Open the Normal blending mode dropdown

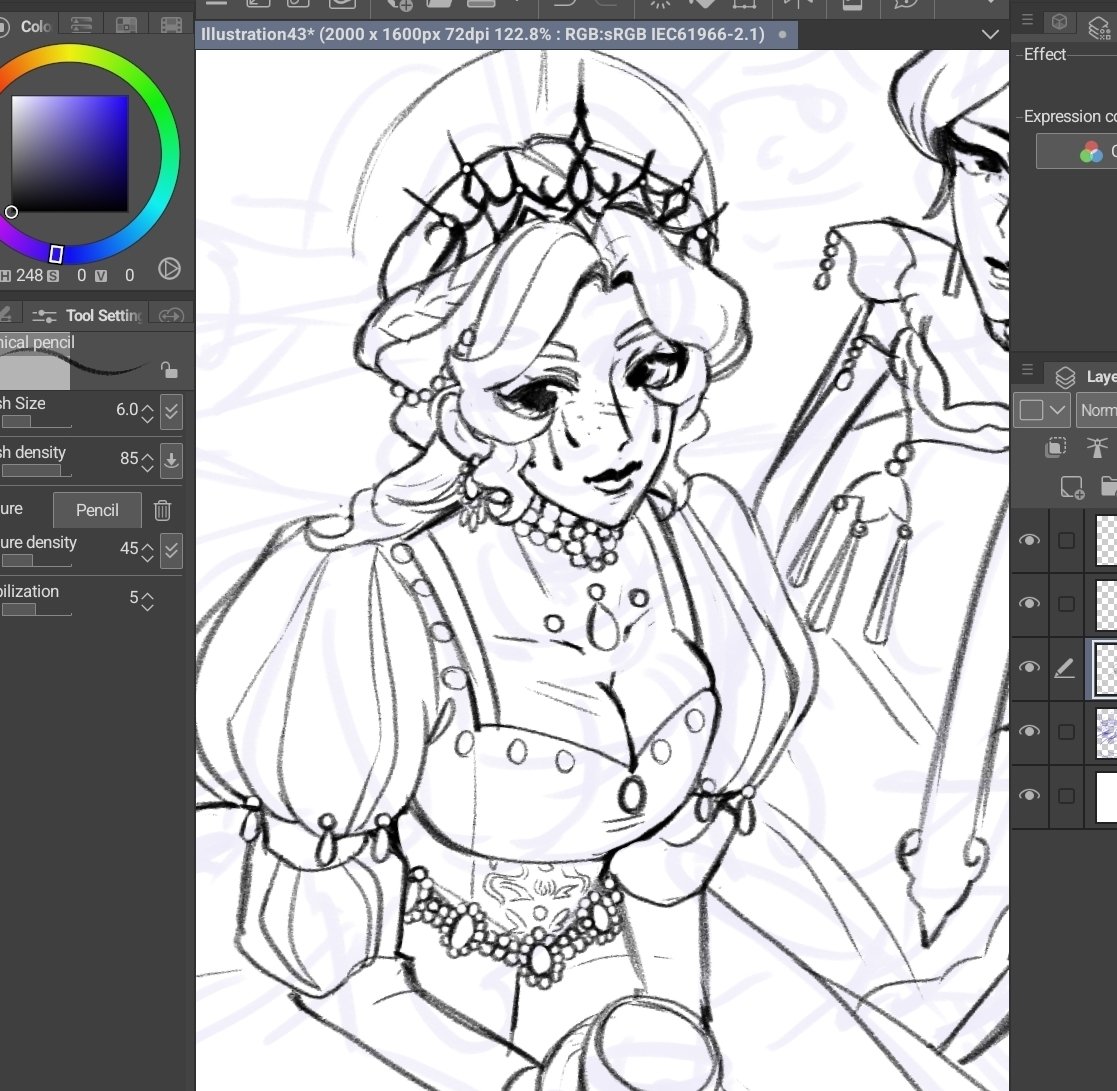coord(1096,410)
